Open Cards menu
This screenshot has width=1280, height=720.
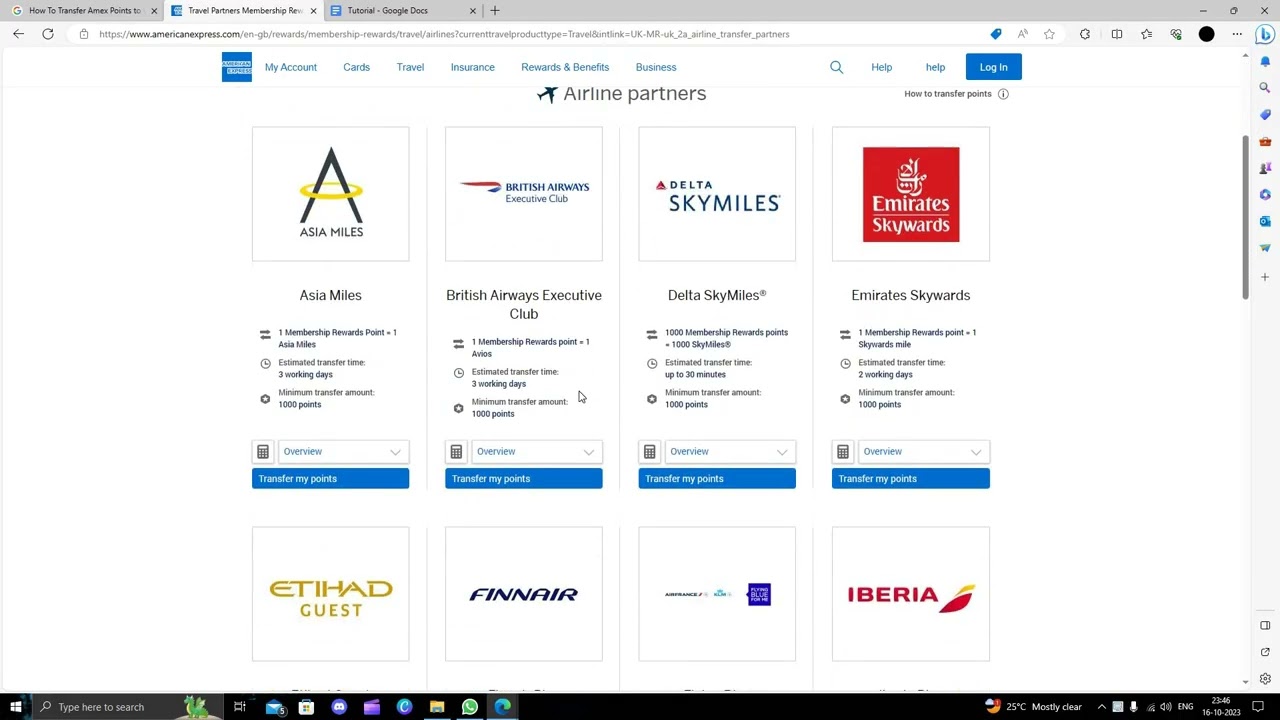pos(356,67)
